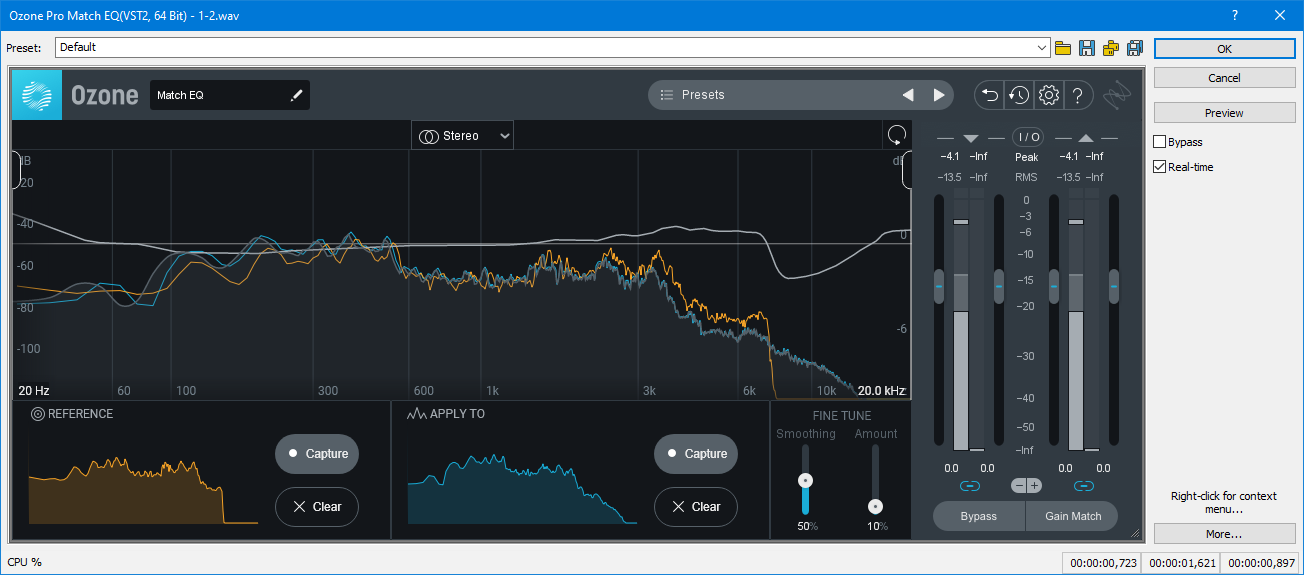The width and height of the screenshot is (1304, 575).
Task: Open the undo history clock icon
Action: click(x=1019, y=95)
